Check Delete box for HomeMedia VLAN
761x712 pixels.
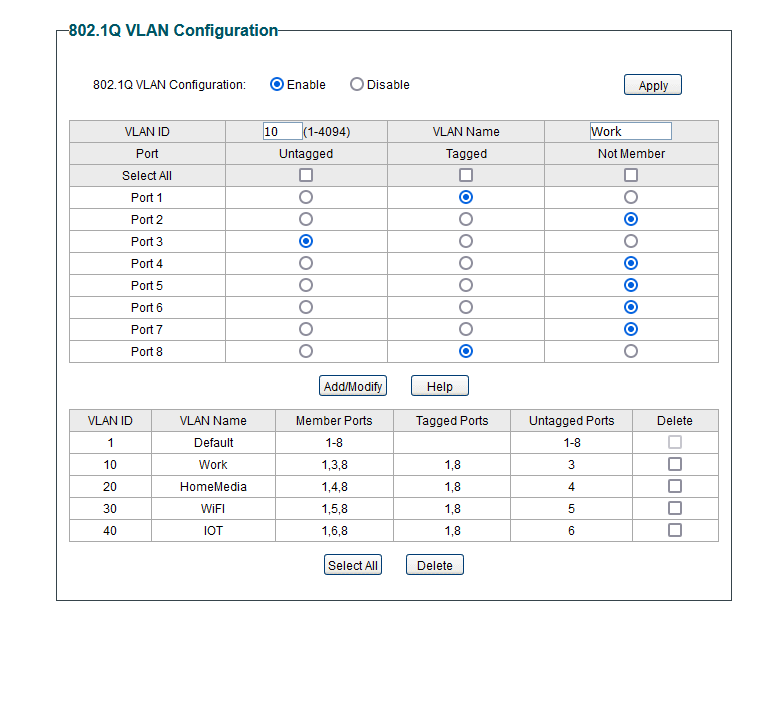click(675, 486)
